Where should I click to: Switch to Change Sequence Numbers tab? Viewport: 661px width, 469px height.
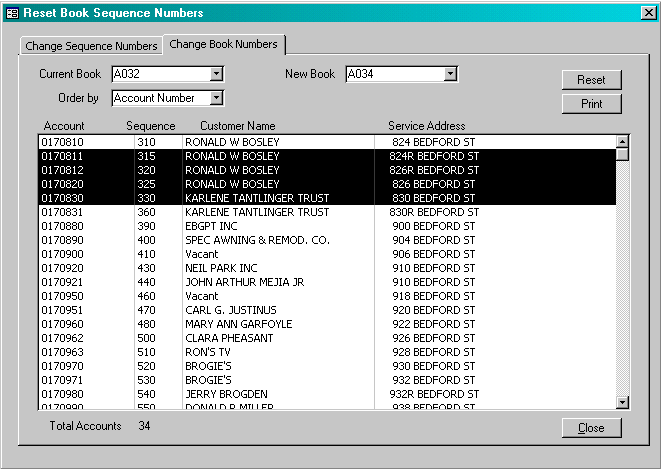coord(91,46)
